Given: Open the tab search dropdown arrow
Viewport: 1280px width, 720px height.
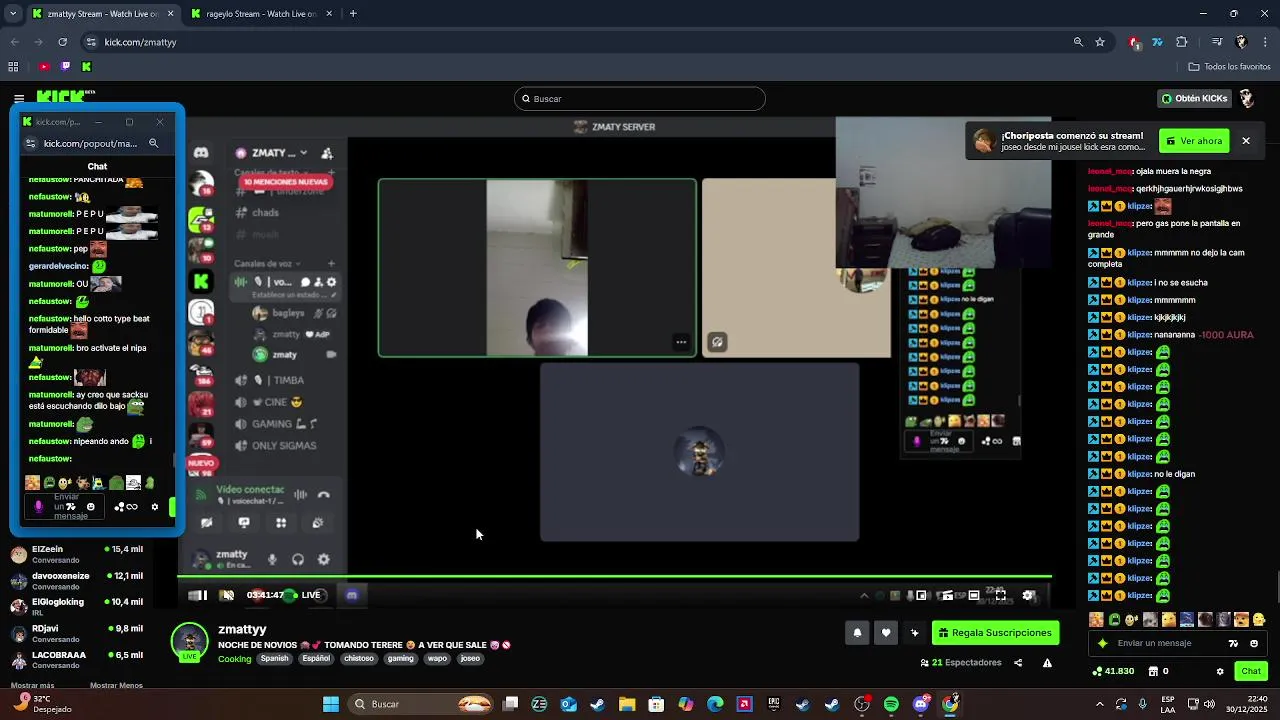Looking at the screenshot, I should [x=13, y=14].
